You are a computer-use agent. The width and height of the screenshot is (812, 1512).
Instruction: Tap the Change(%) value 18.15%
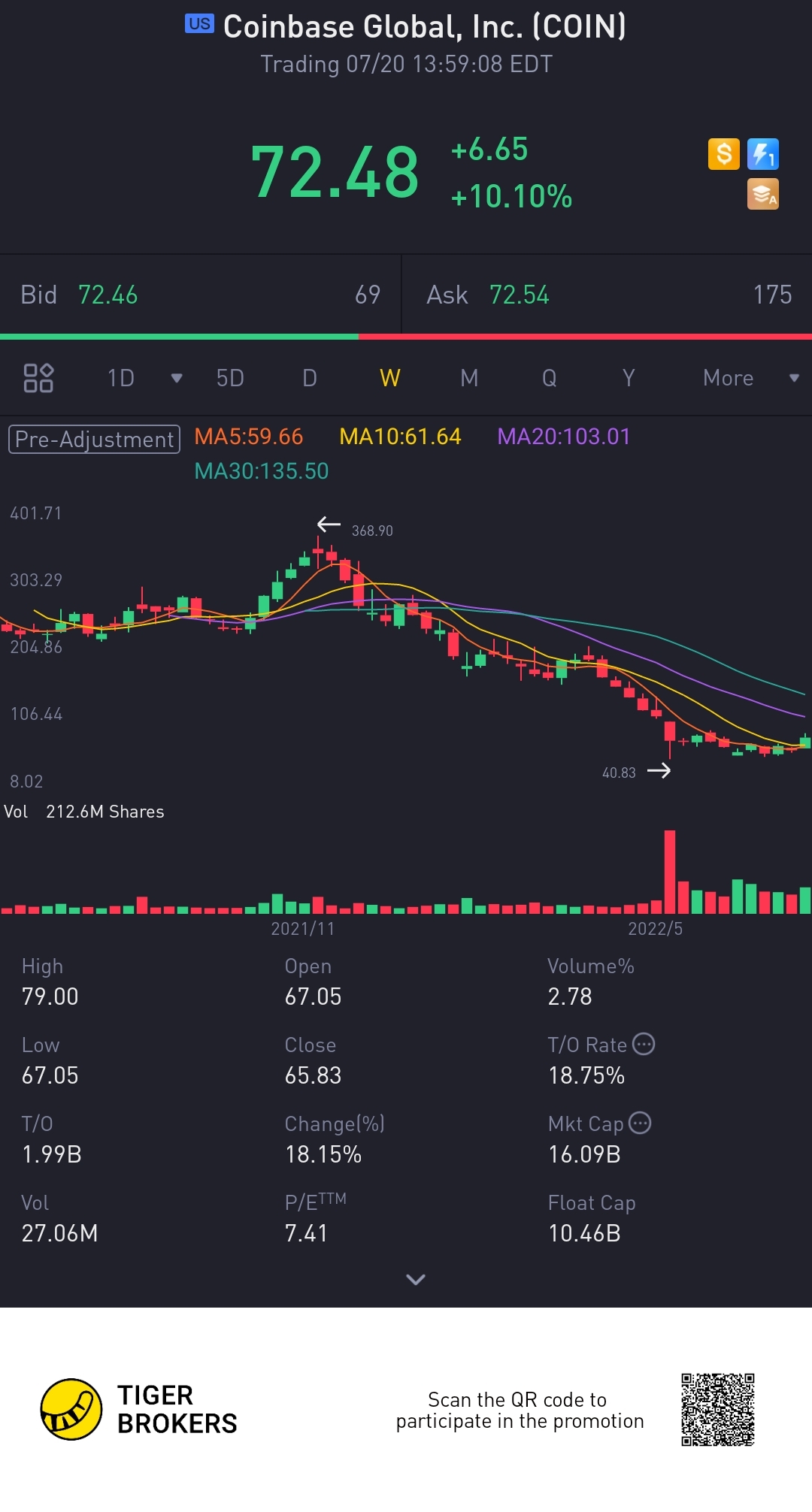pos(323,1154)
